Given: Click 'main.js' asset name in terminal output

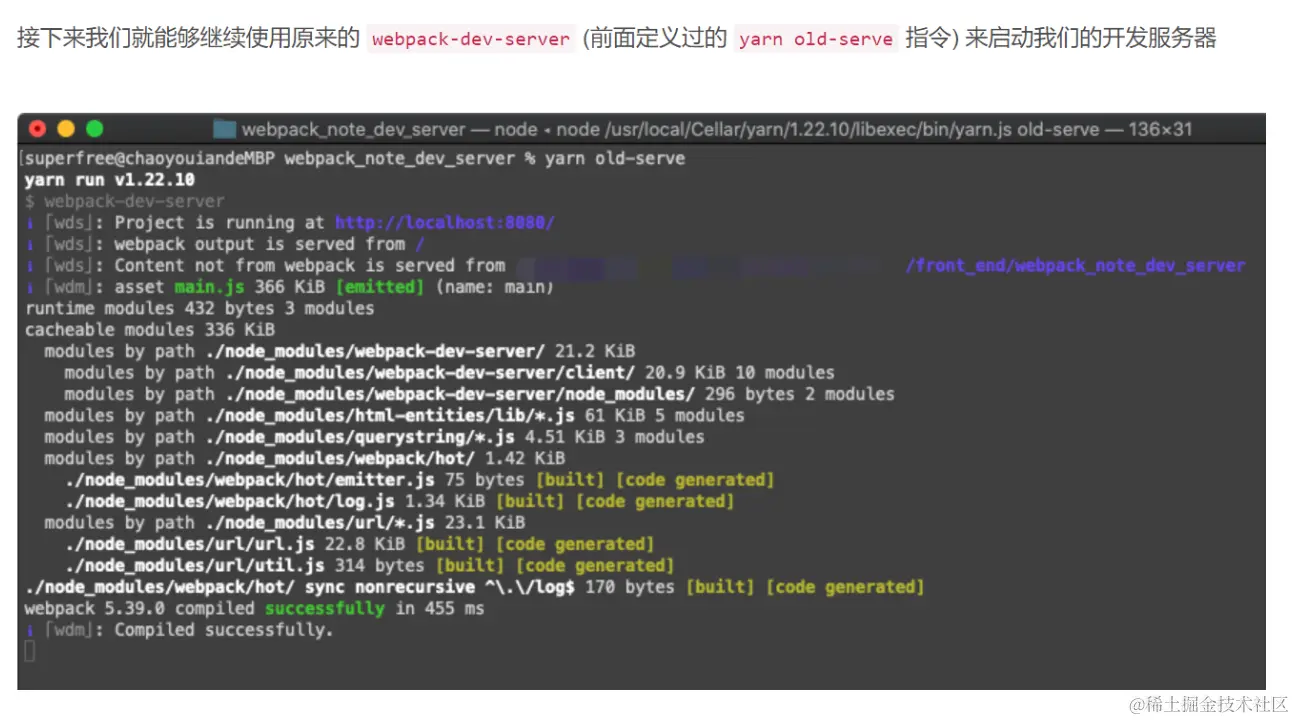Looking at the screenshot, I should (209, 287).
